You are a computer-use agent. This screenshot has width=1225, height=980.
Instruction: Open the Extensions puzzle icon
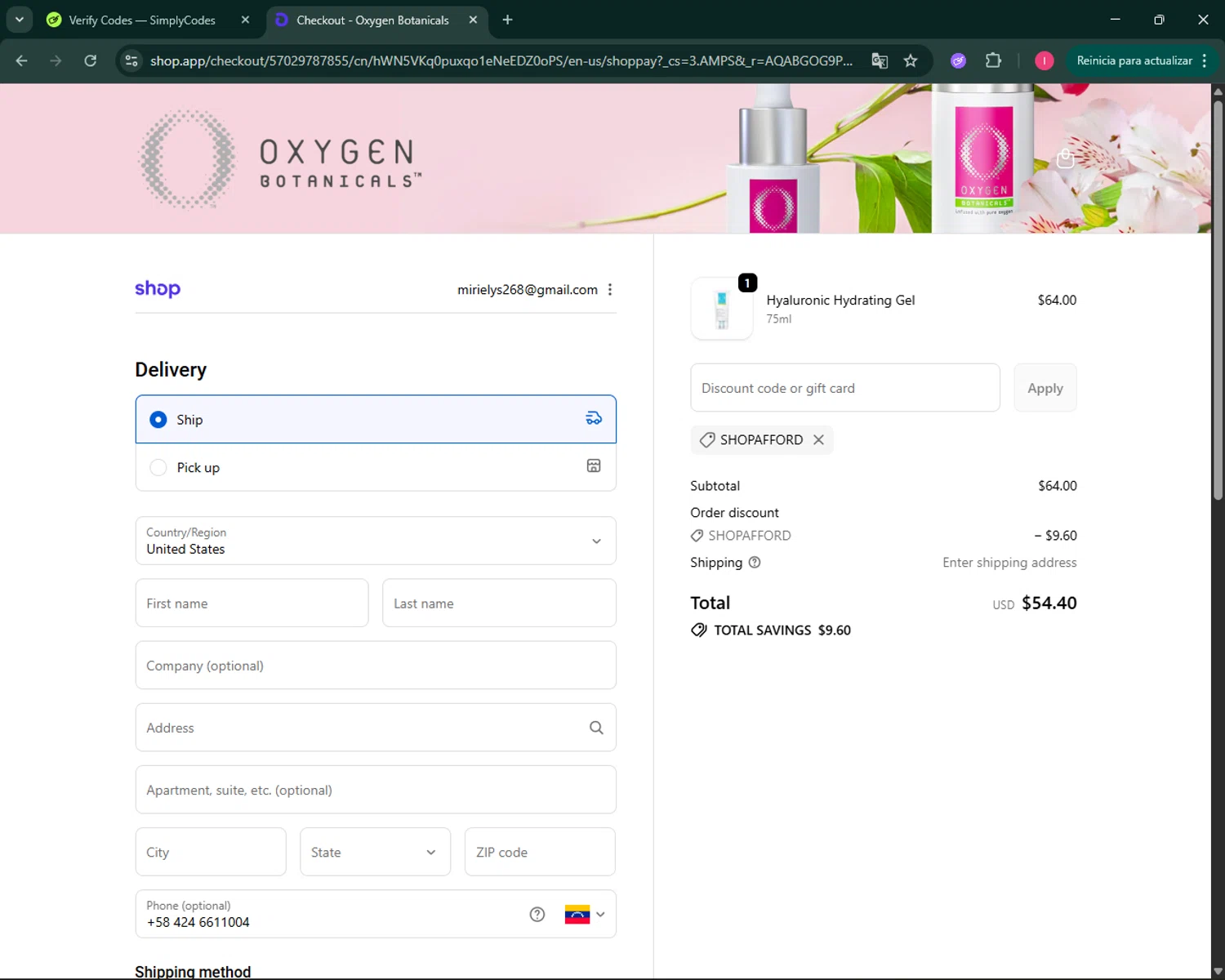[x=993, y=60]
